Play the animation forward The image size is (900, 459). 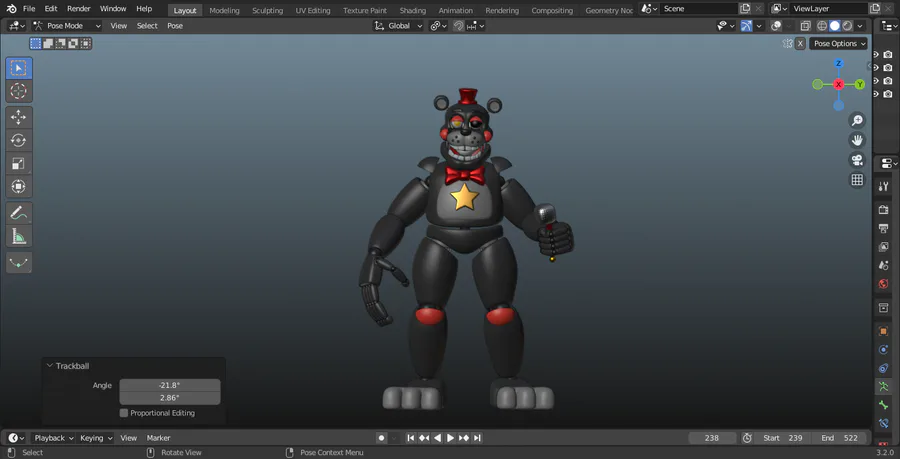tap(451, 438)
